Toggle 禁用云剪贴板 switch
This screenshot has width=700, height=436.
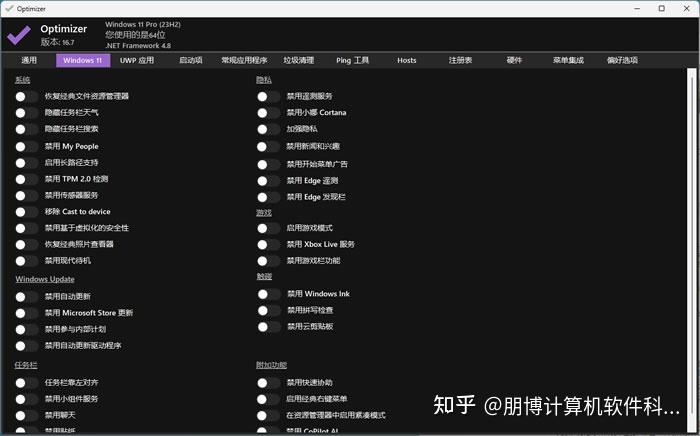click(269, 327)
